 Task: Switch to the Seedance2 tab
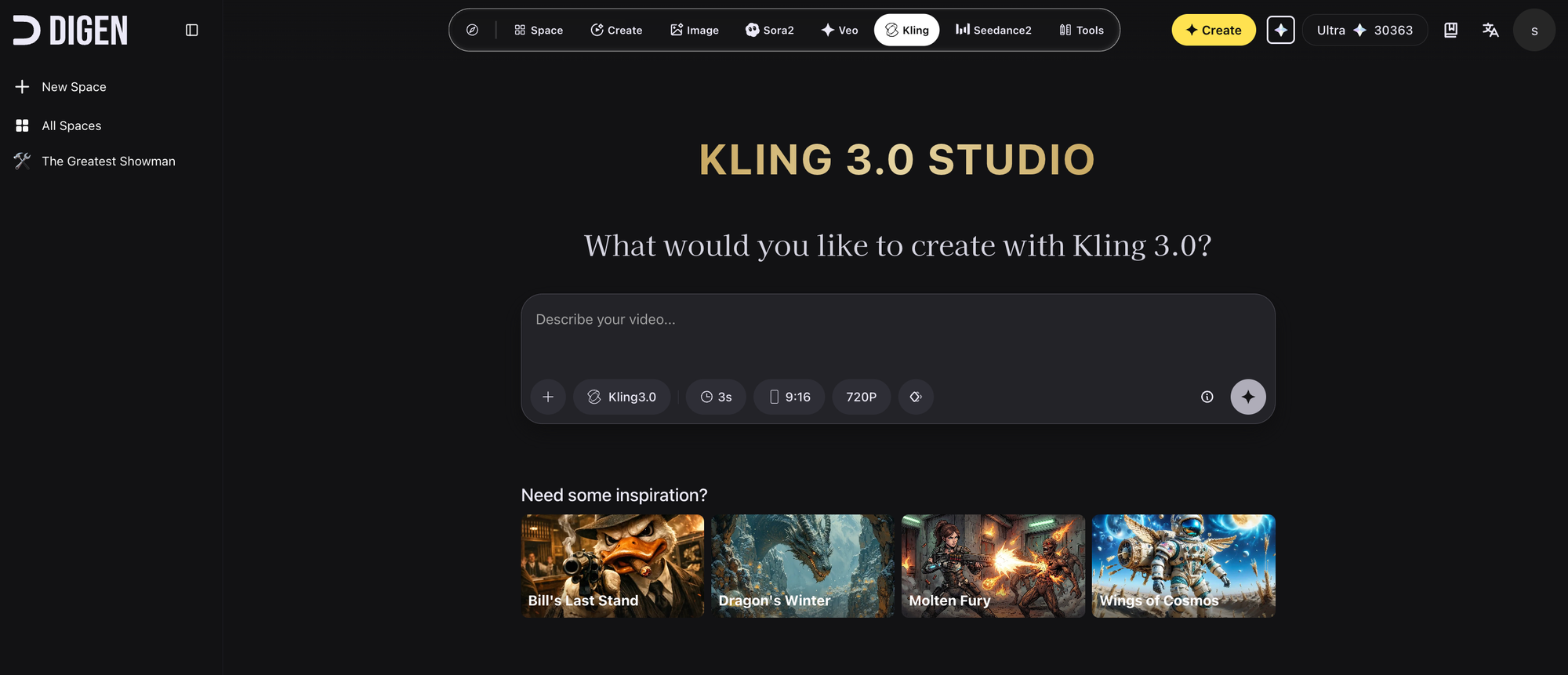[993, 30]
